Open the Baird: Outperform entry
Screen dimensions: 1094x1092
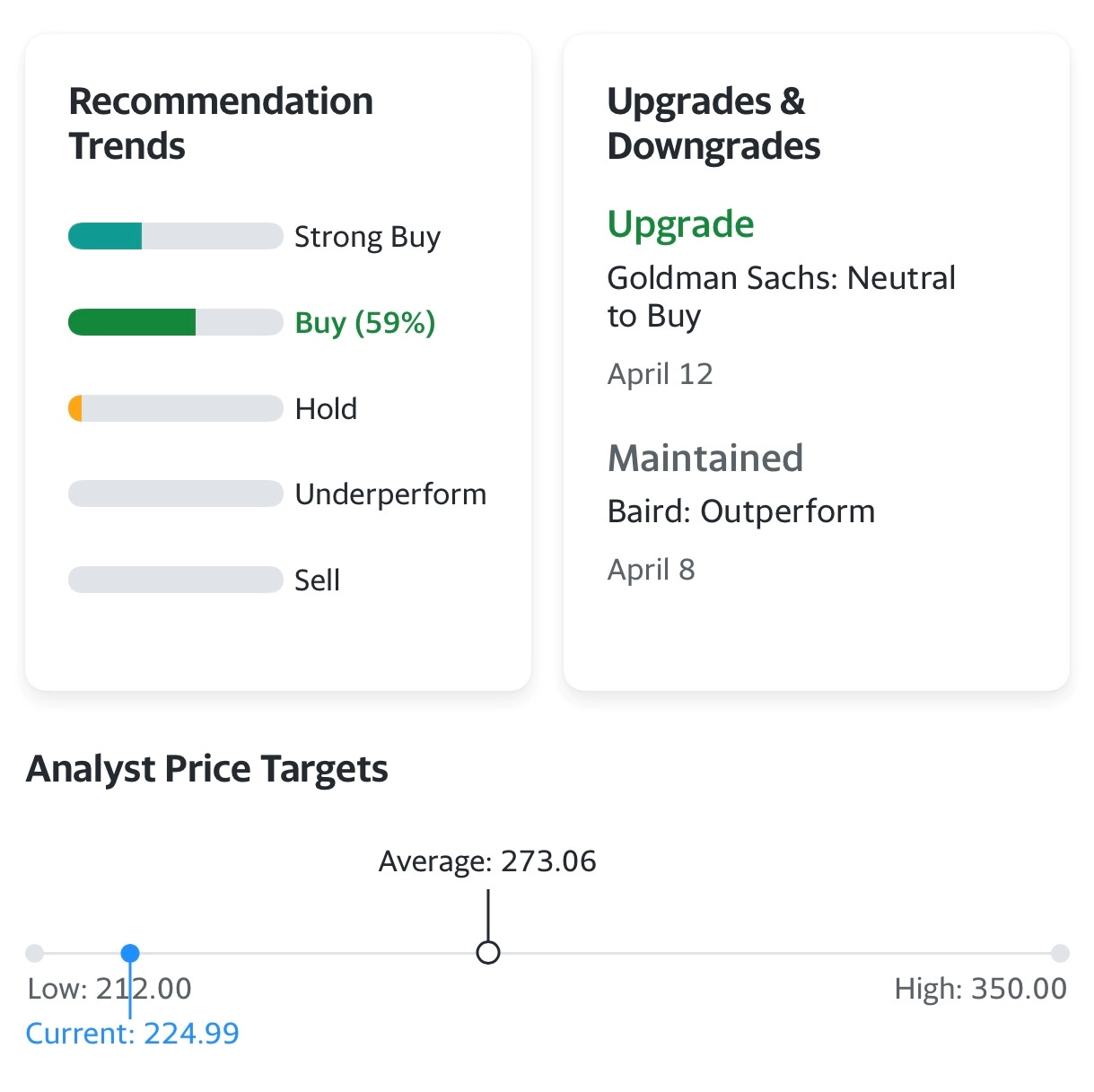(740, 511)
